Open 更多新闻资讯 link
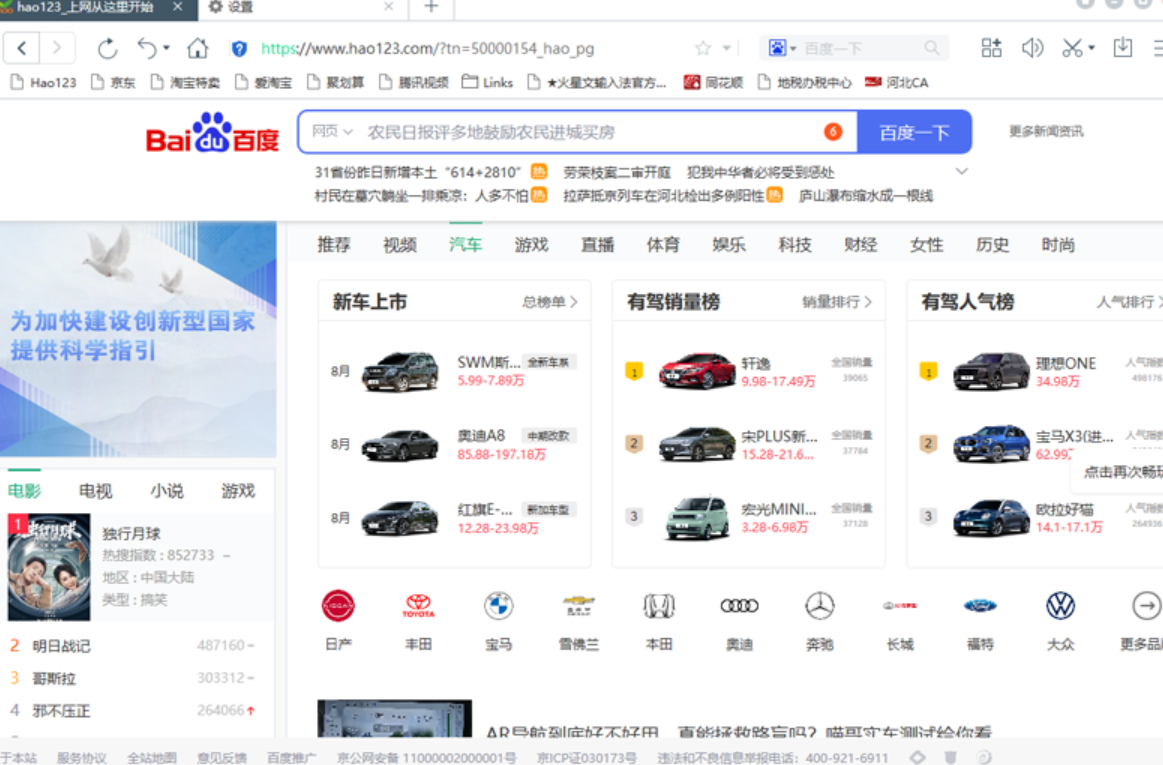This screenshot has height=765, width=1163. (x=1046, y=131)
